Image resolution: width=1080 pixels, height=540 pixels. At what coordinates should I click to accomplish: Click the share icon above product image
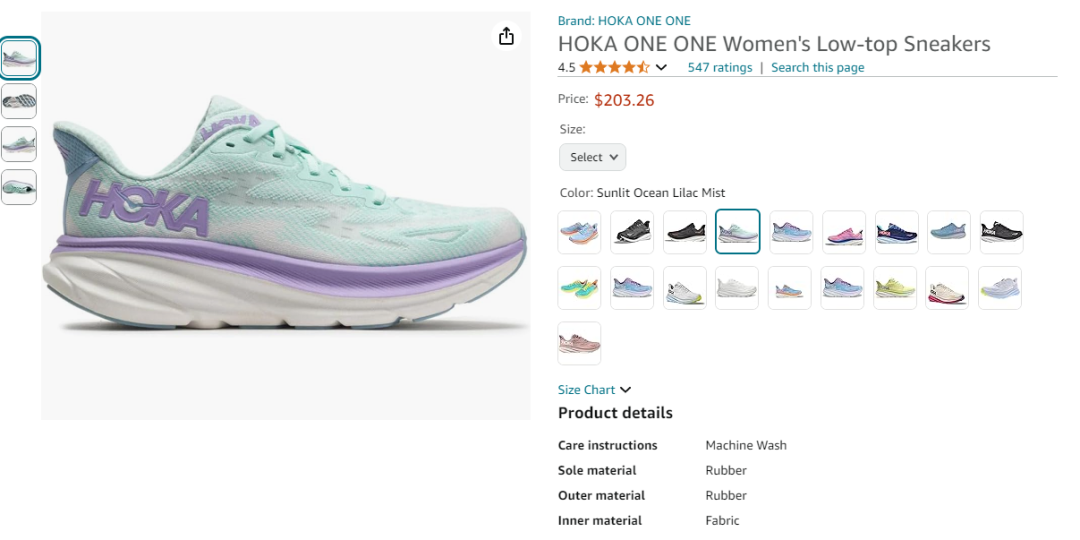(x=506, y=36)
